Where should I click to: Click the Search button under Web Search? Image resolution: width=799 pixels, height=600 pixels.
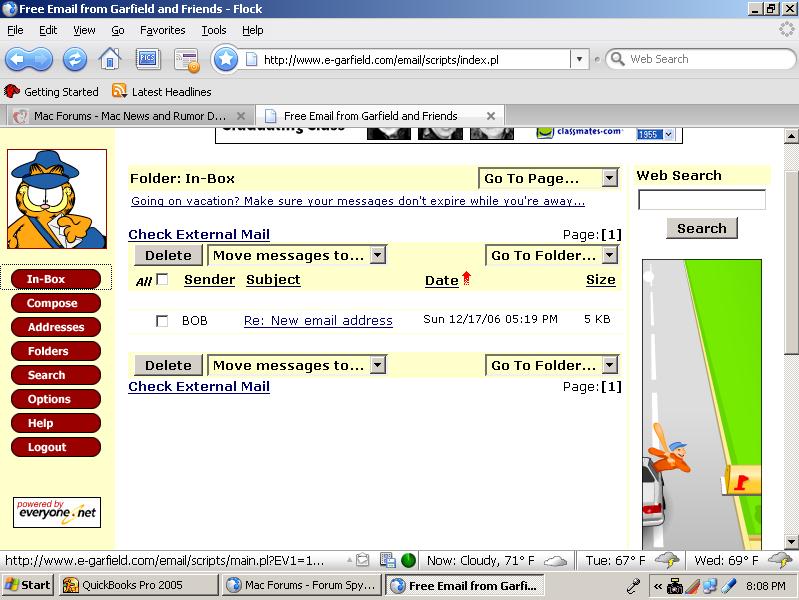point(702,228)
